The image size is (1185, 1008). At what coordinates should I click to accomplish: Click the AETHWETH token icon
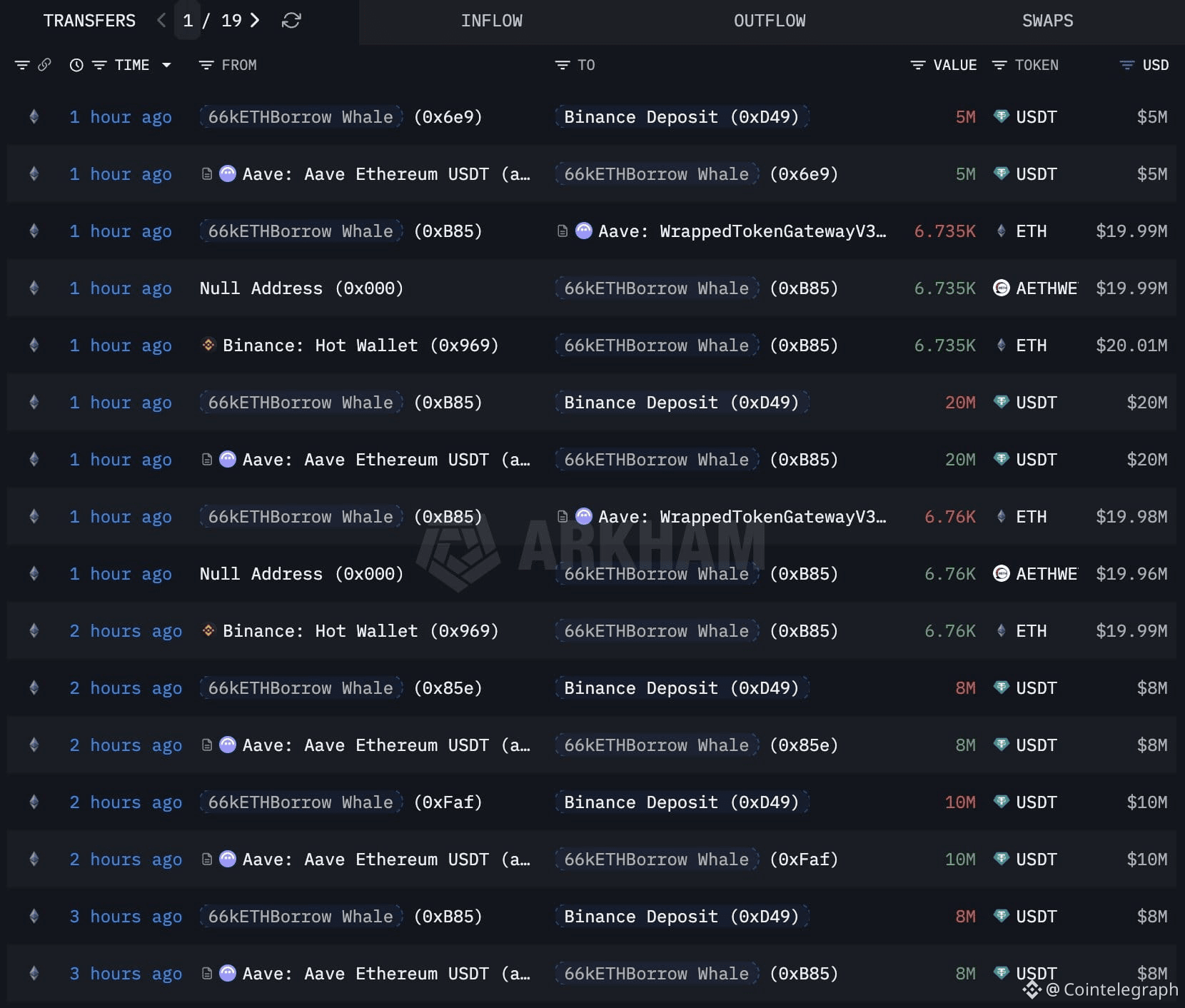pyautogui.click(x=1001, y=288)
